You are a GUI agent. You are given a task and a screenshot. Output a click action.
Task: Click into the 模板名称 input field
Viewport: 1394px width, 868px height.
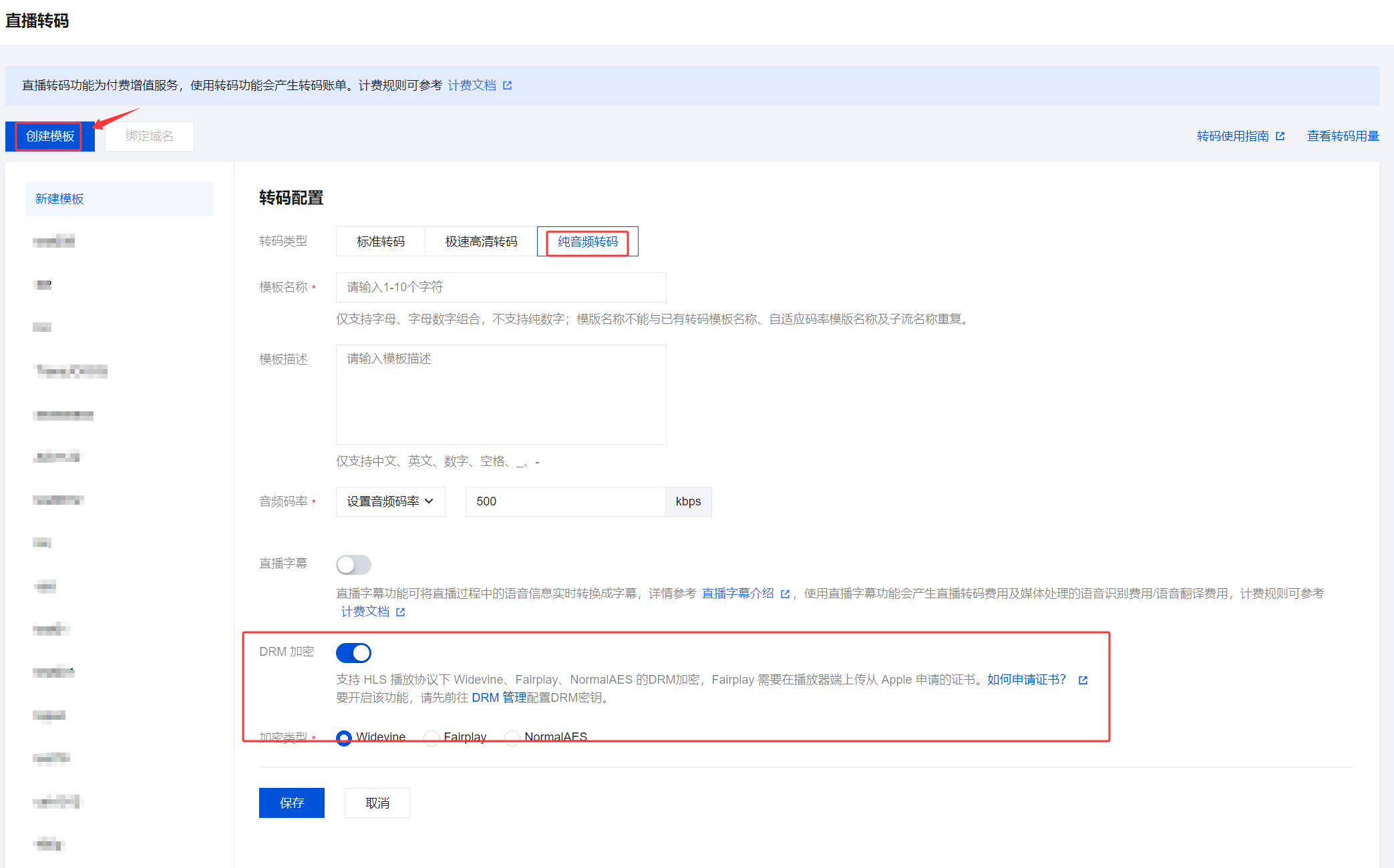(x=501, y=287)
